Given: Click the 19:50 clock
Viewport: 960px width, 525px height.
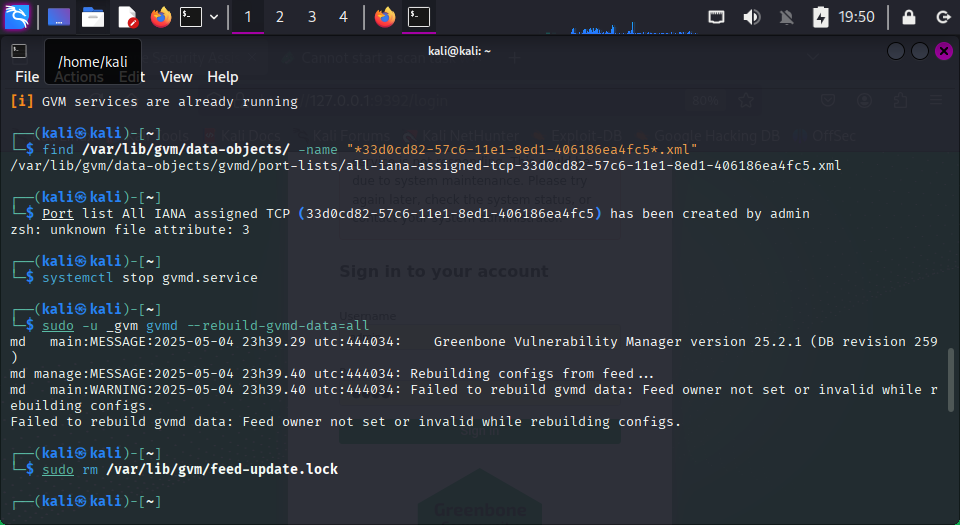Looking at the screenshot, I should (x=856, y=17).
